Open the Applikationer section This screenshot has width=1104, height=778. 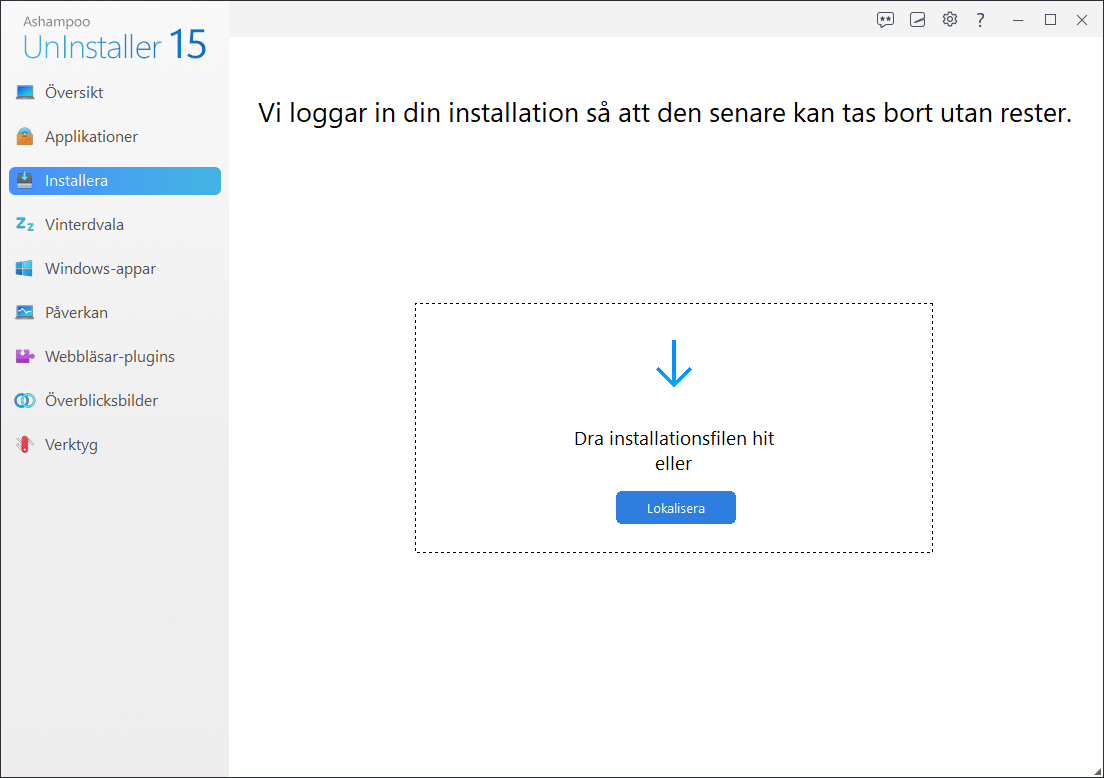(x=115, y=137)
